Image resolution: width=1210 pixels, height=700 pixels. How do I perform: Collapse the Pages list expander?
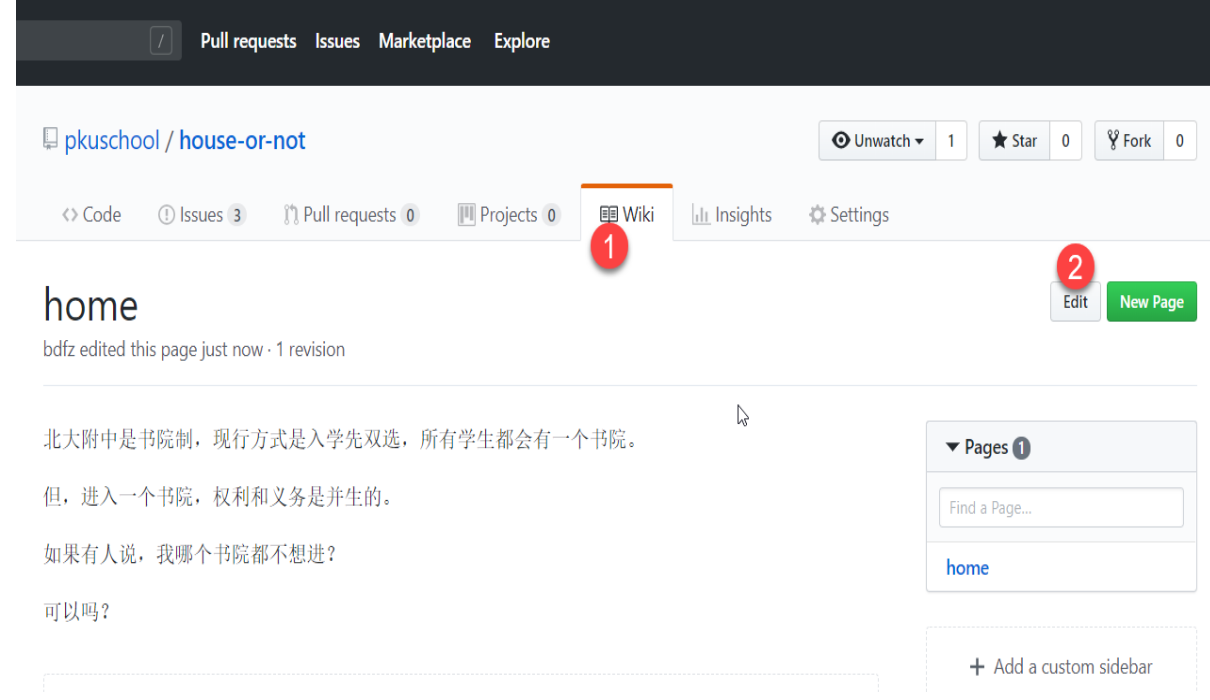952,447
